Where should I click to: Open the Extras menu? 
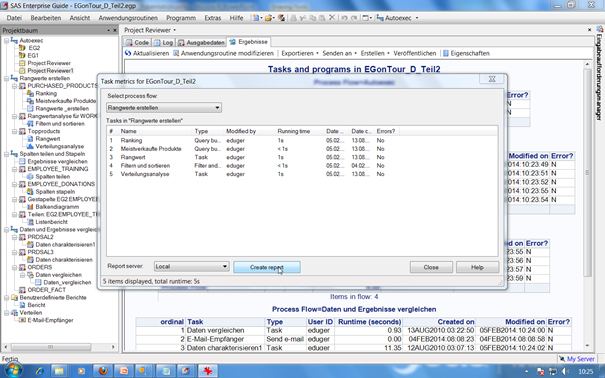pyautogui.click(x=213, y=18)
